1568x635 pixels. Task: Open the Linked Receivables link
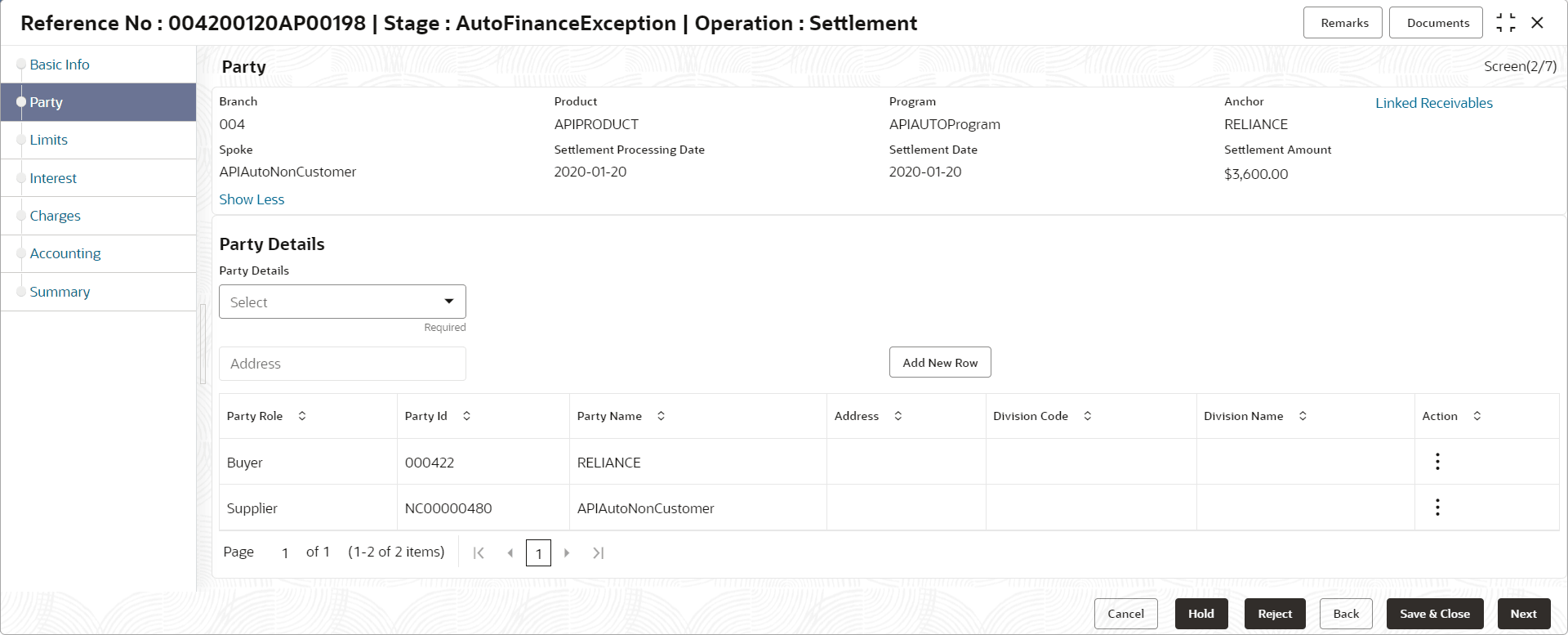1433,103
